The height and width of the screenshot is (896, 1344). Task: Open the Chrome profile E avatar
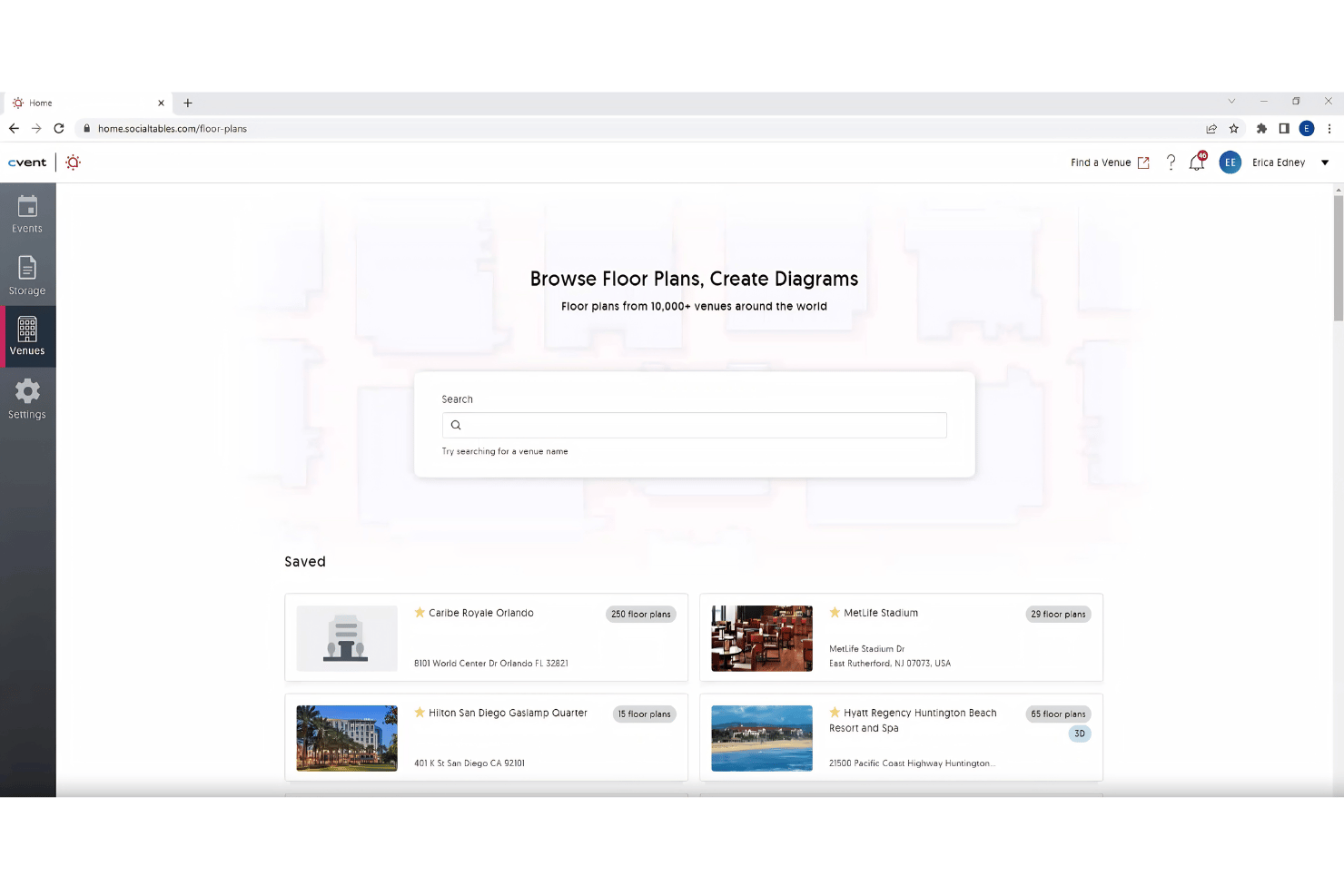1307,128
